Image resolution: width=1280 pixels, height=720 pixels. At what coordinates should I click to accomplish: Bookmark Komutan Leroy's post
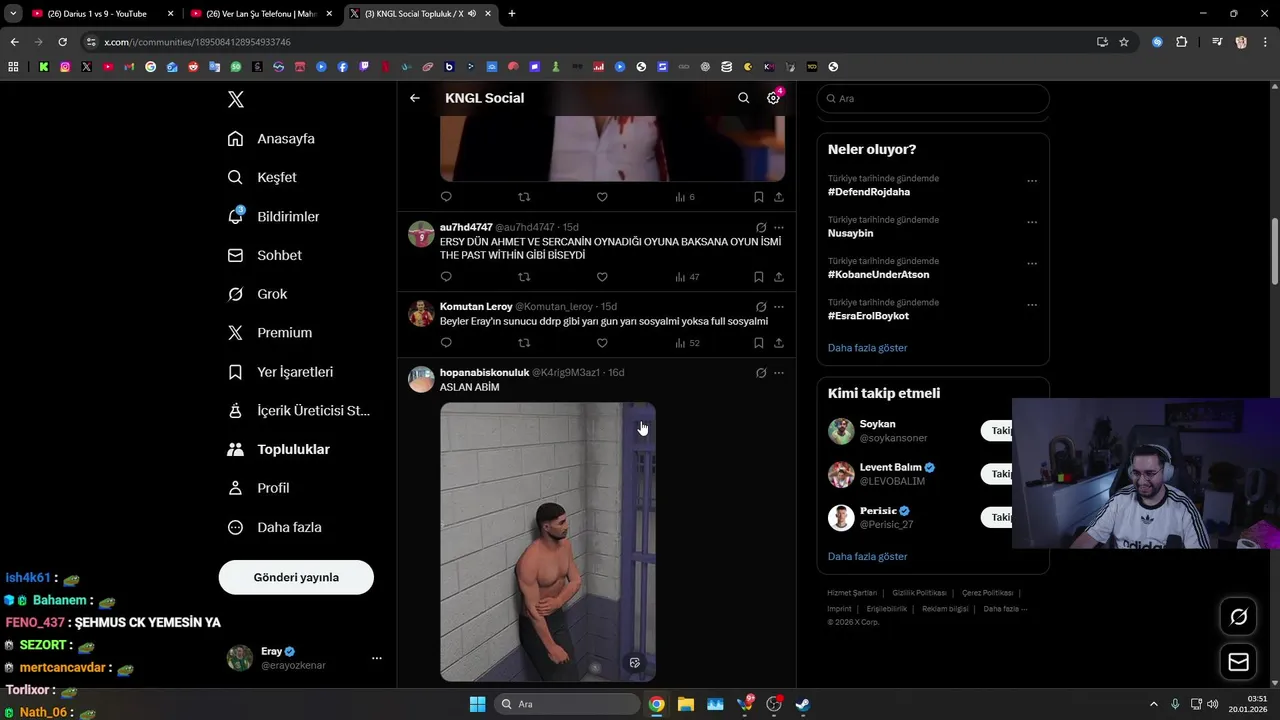[758, 343]
